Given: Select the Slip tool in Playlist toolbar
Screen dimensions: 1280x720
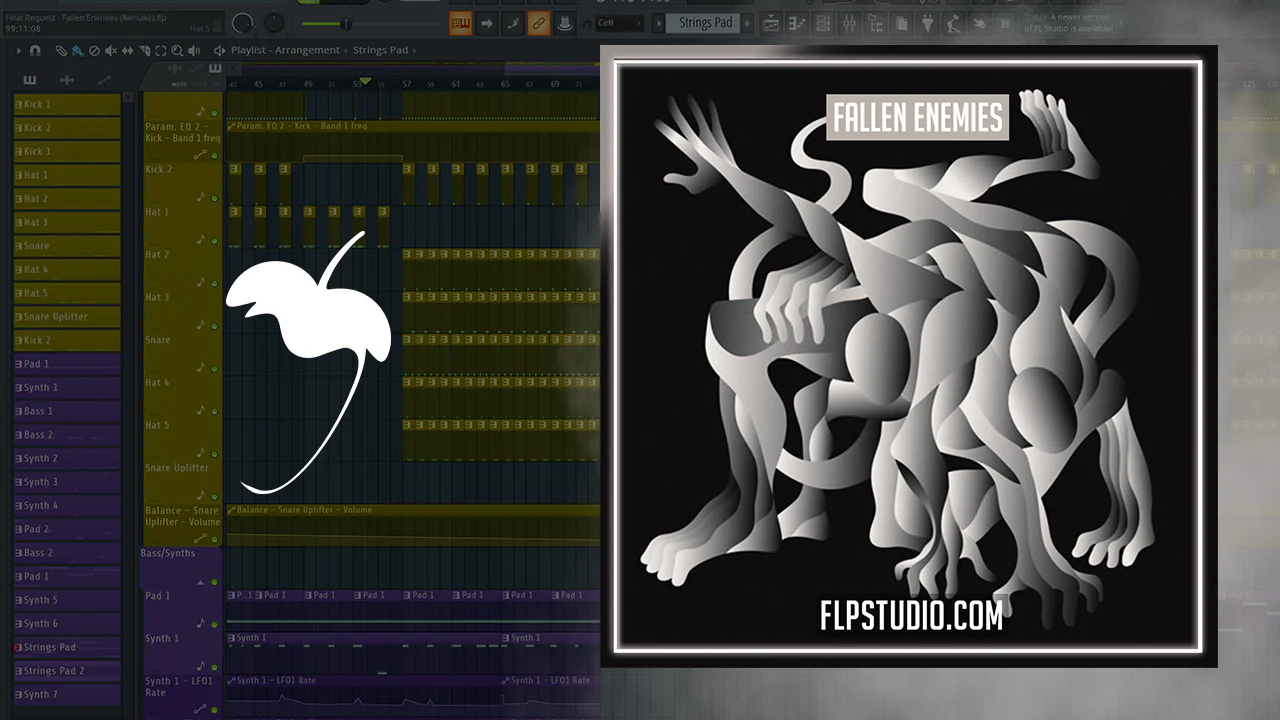Looking at the screenshot, I should point(127,50).
